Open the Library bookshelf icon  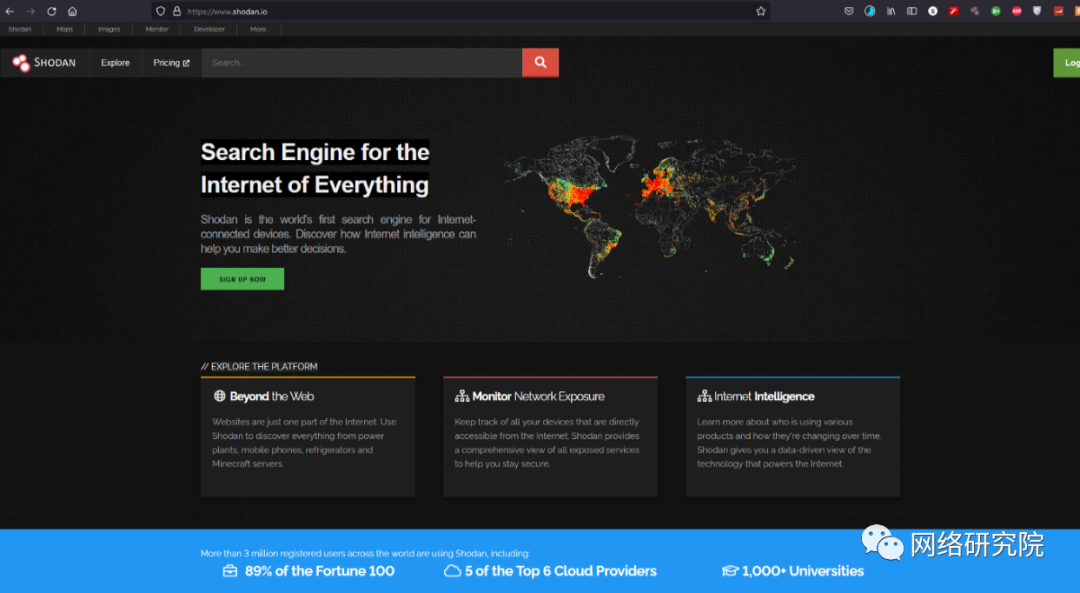pyautogui.click(x=891, y=11)
